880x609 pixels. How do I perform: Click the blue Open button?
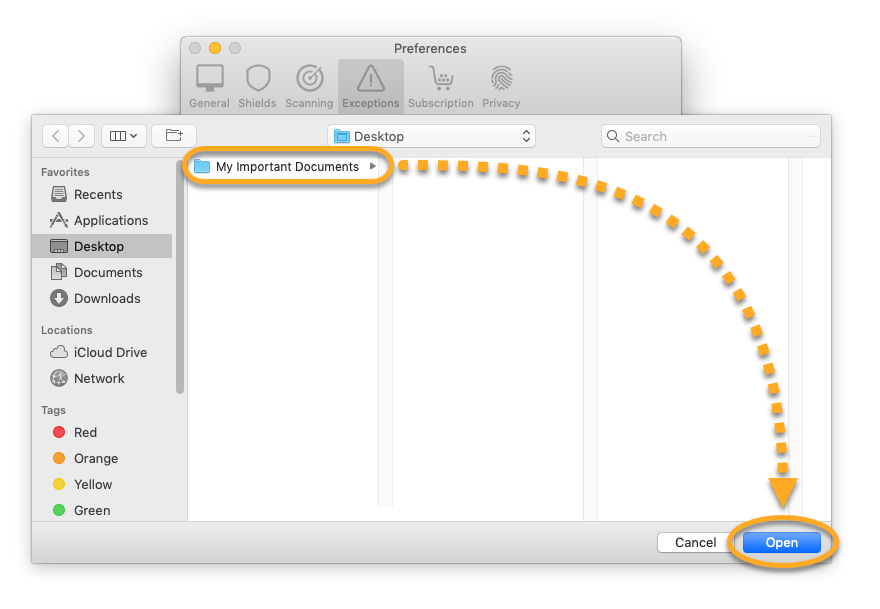(782, 542)
